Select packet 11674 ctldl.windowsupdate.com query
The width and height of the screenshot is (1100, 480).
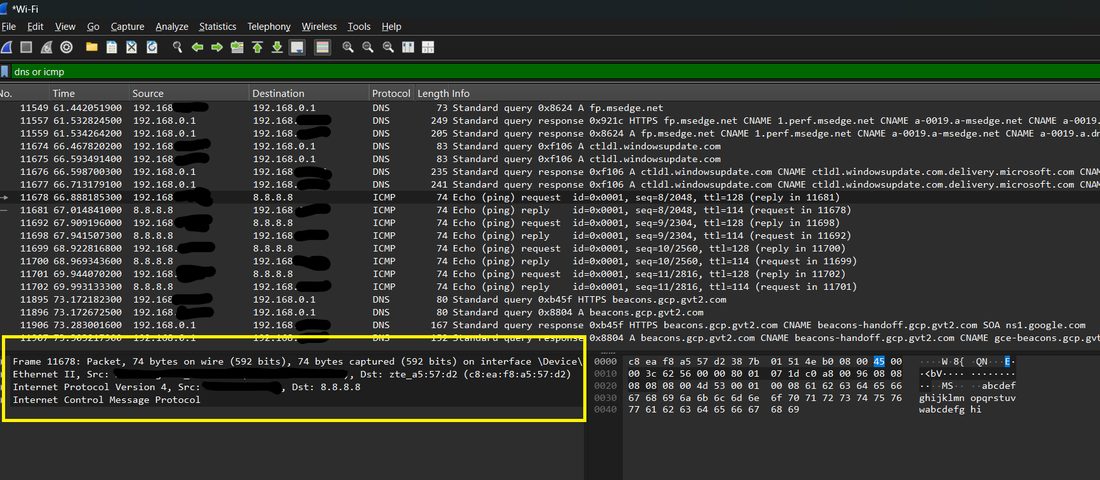[x=550, y=146]
